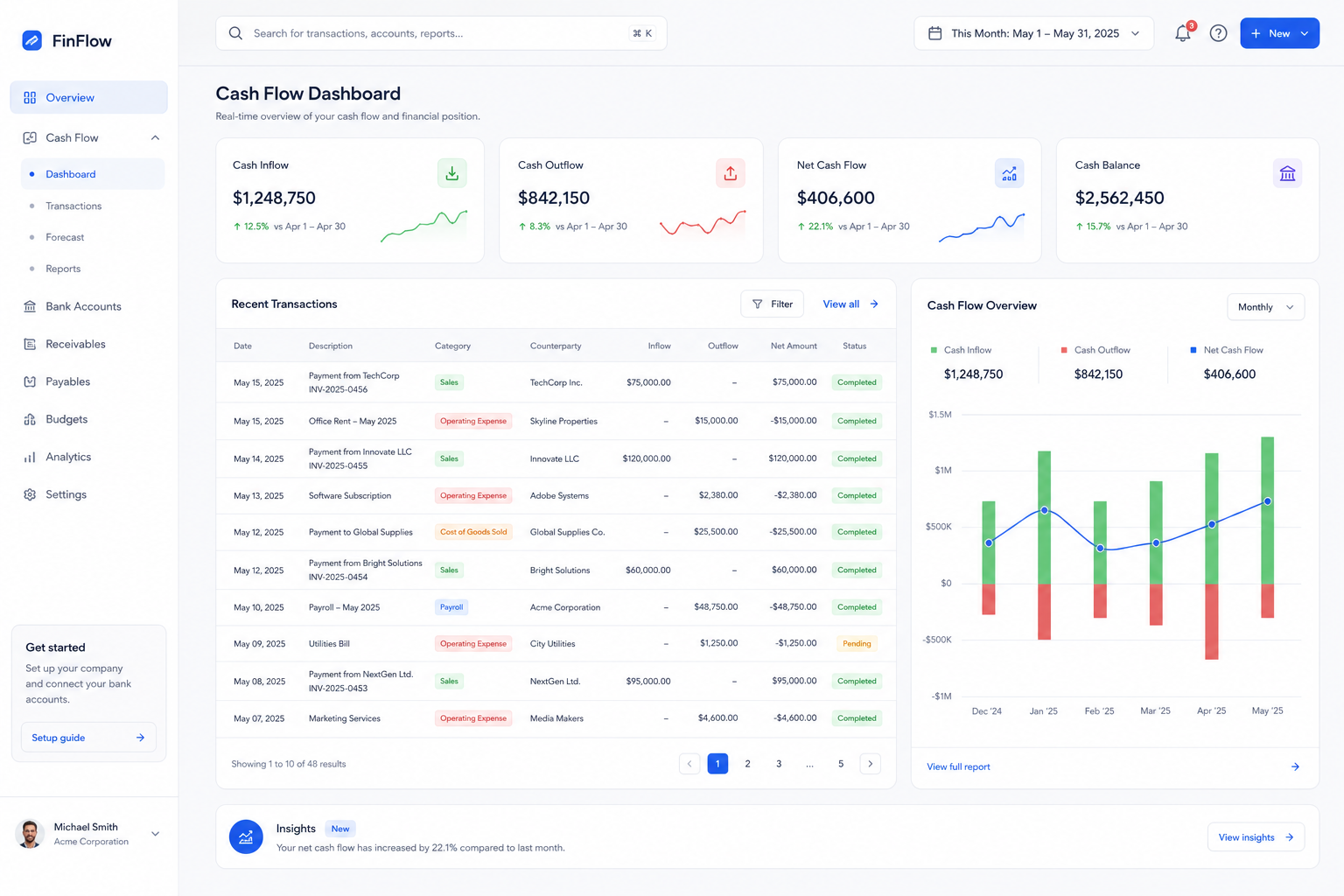Click the Date column header
1344x896 pixels.
(242, 346)
